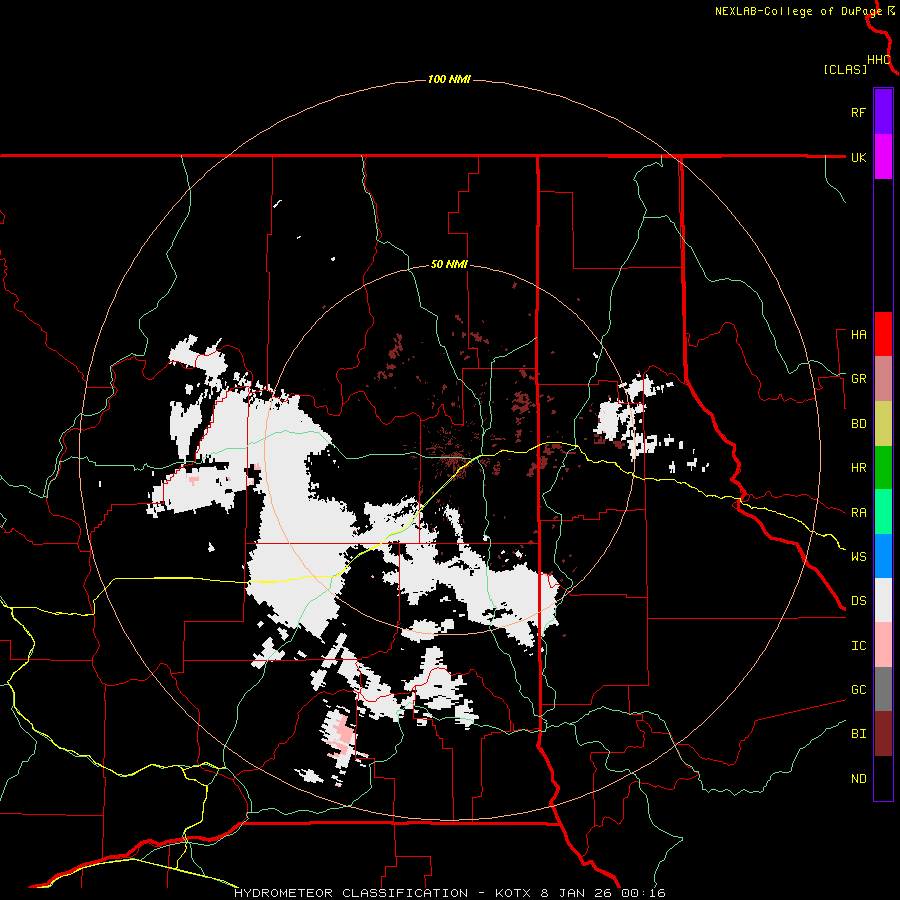Click the WS blue legend swatch

pyautogui.click(x=883, y=556)
